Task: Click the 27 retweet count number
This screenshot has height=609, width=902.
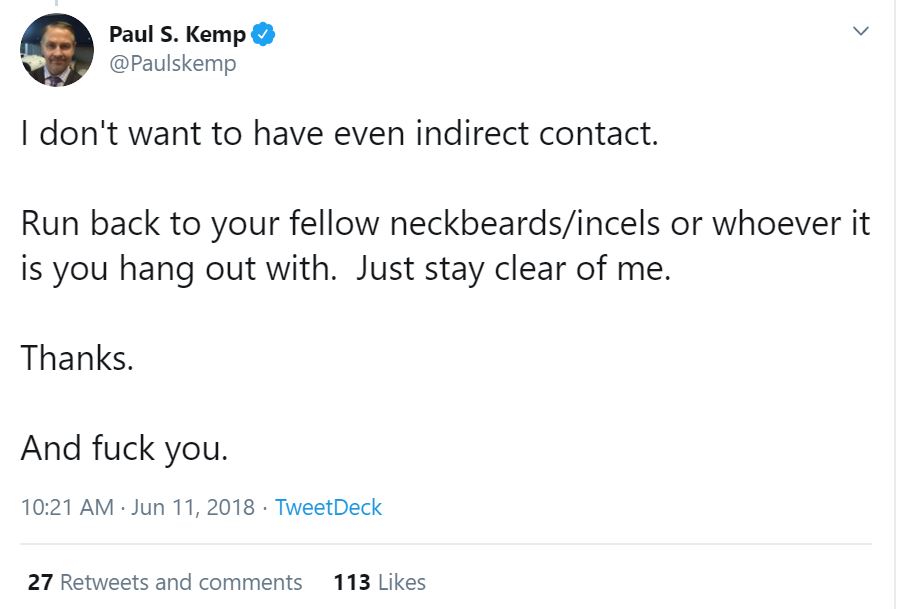Action: [40, 582]
